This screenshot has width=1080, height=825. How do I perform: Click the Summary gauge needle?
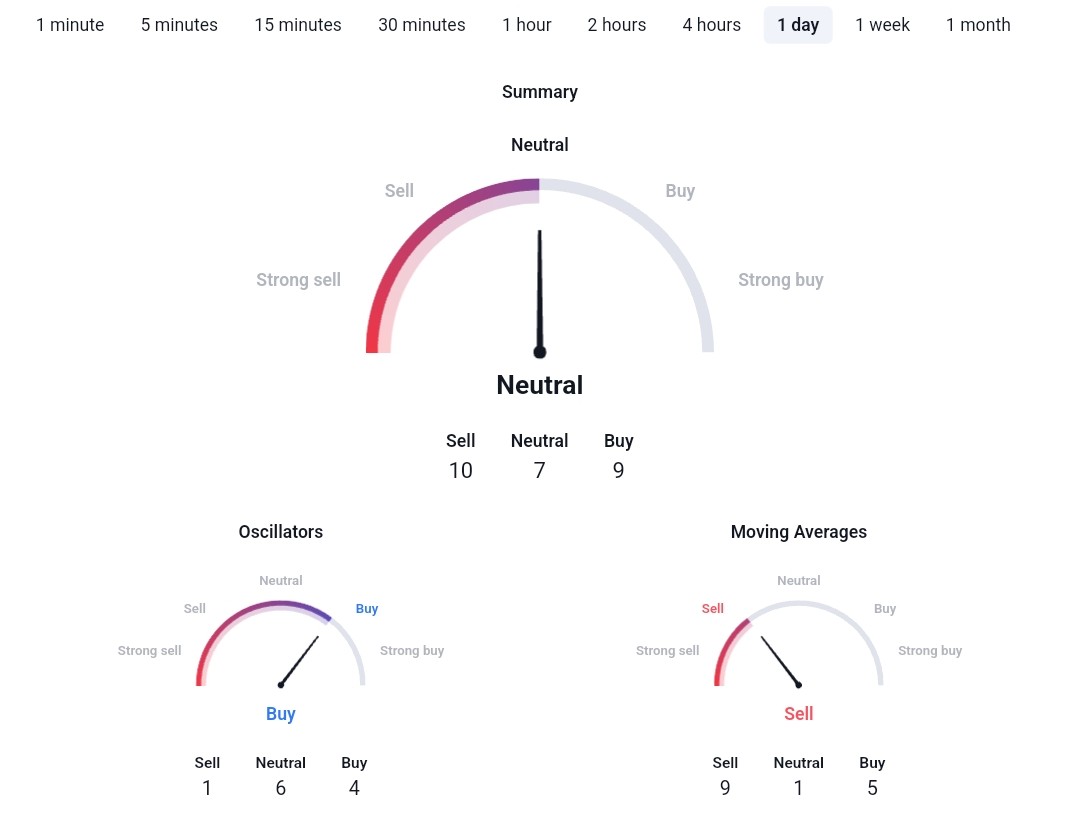(x=540, y=290)
